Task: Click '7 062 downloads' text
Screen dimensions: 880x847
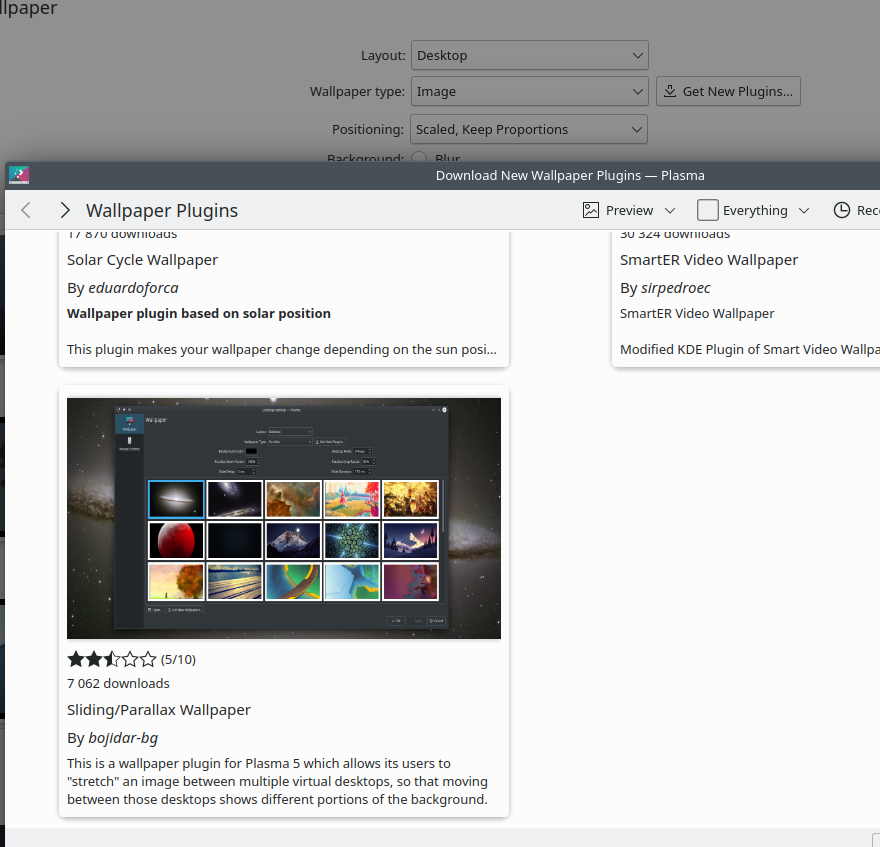Action: [x=118, y=683]
